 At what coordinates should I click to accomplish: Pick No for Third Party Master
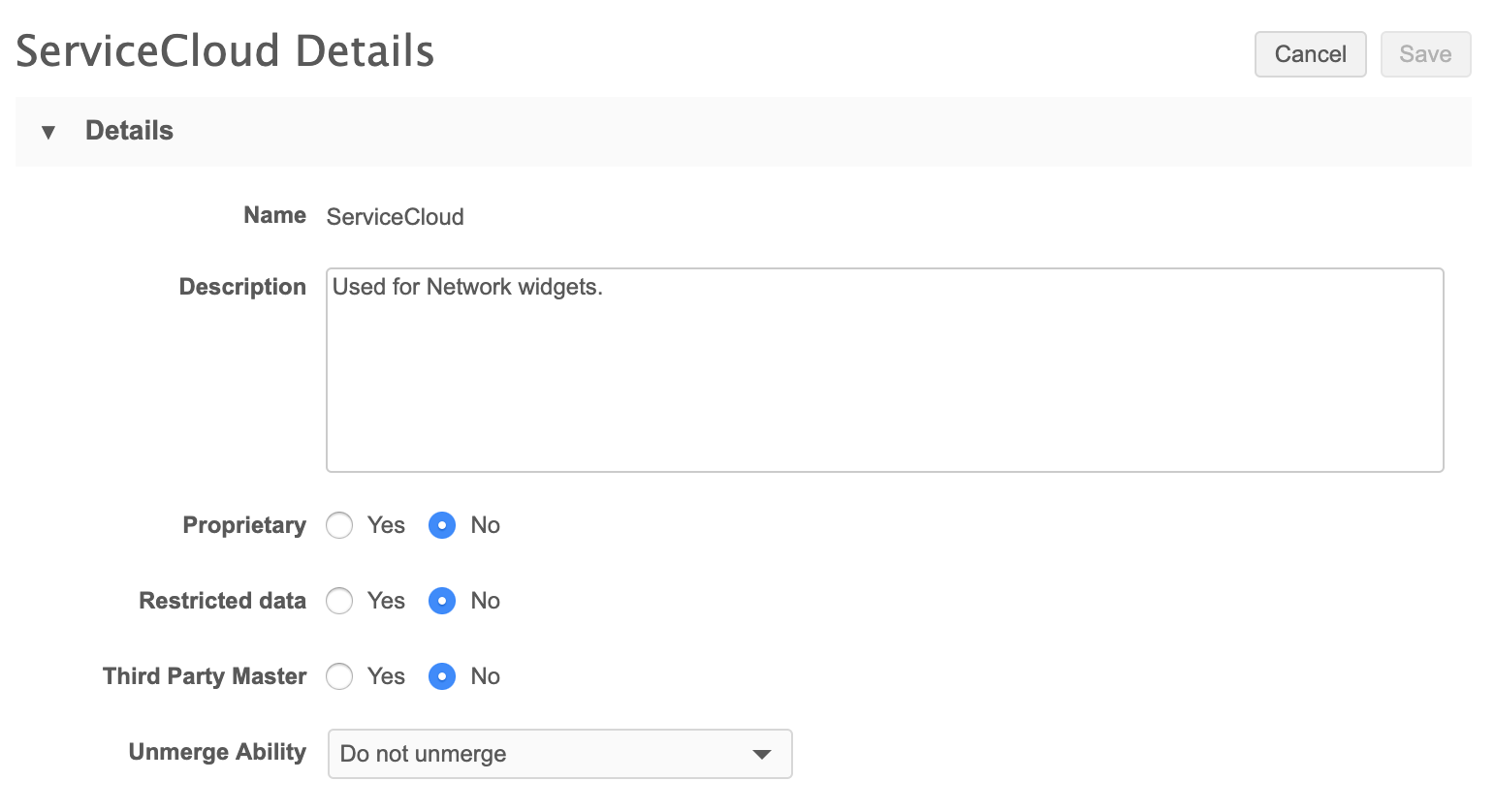point(442,676)
